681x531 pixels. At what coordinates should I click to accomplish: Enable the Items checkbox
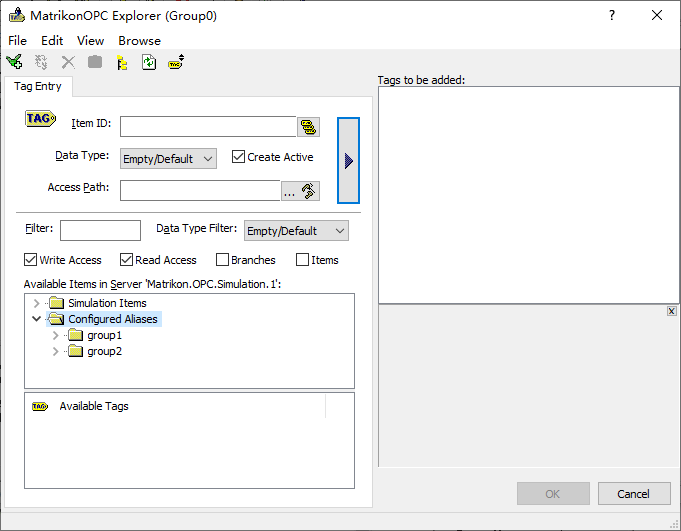point(302,260)
